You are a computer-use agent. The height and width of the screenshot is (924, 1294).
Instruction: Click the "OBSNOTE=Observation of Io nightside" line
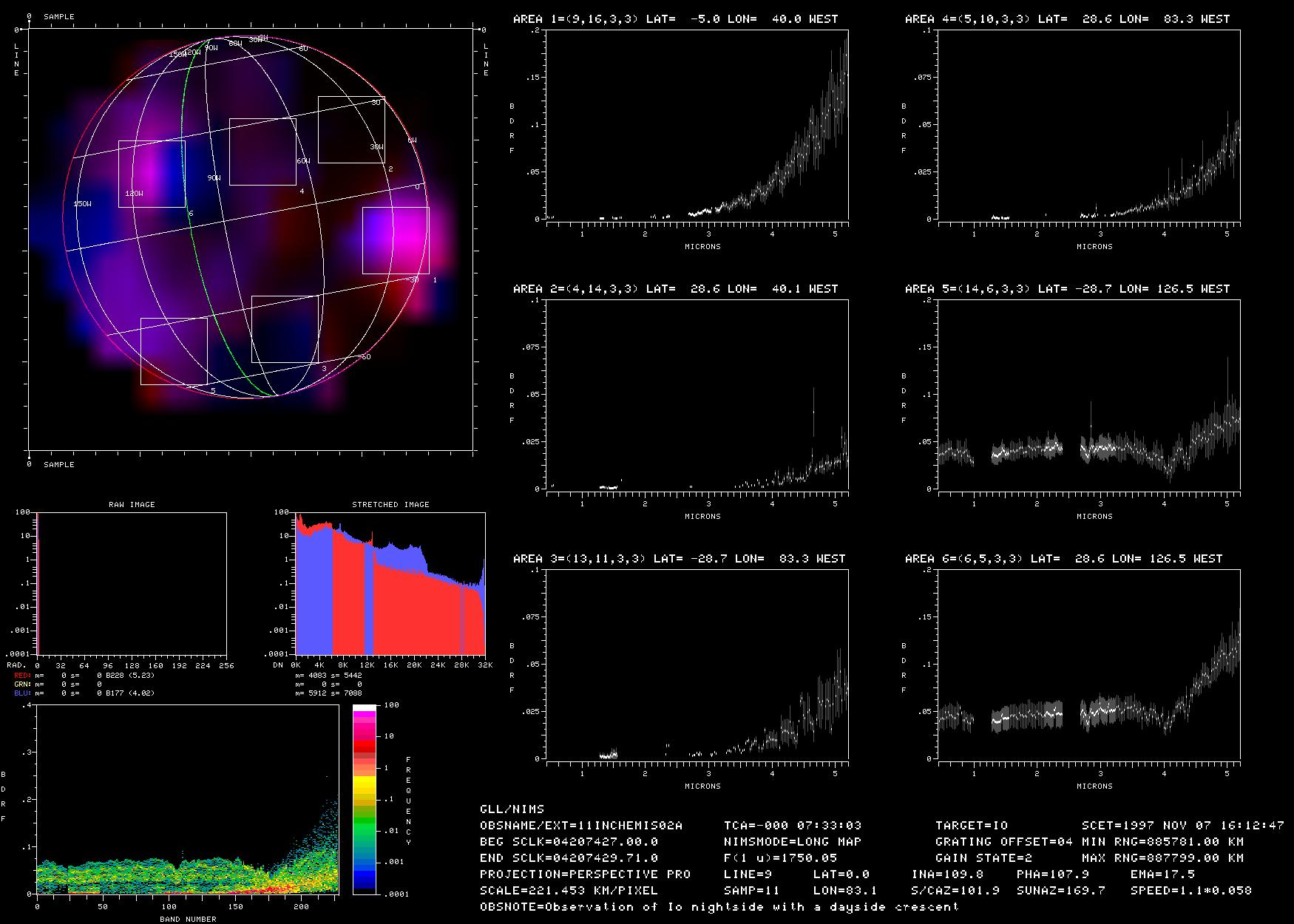[719, 907]
